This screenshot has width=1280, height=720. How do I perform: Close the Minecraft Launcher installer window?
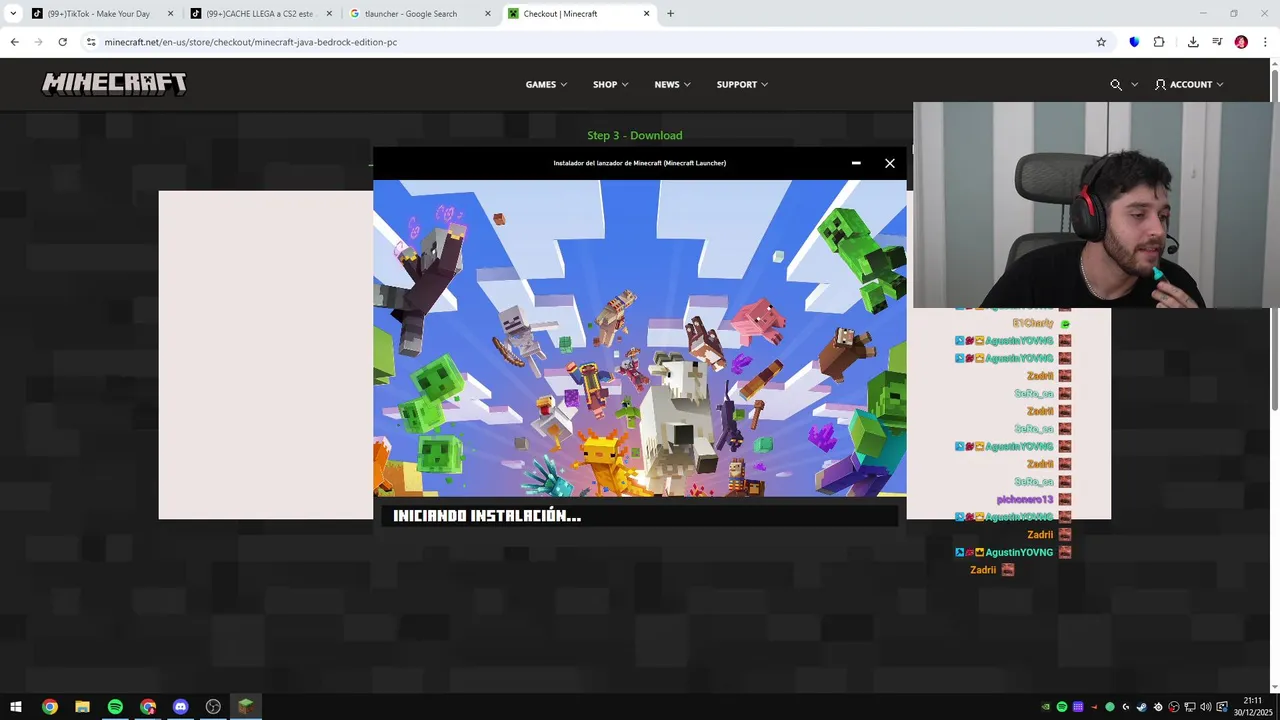[890, 163]
